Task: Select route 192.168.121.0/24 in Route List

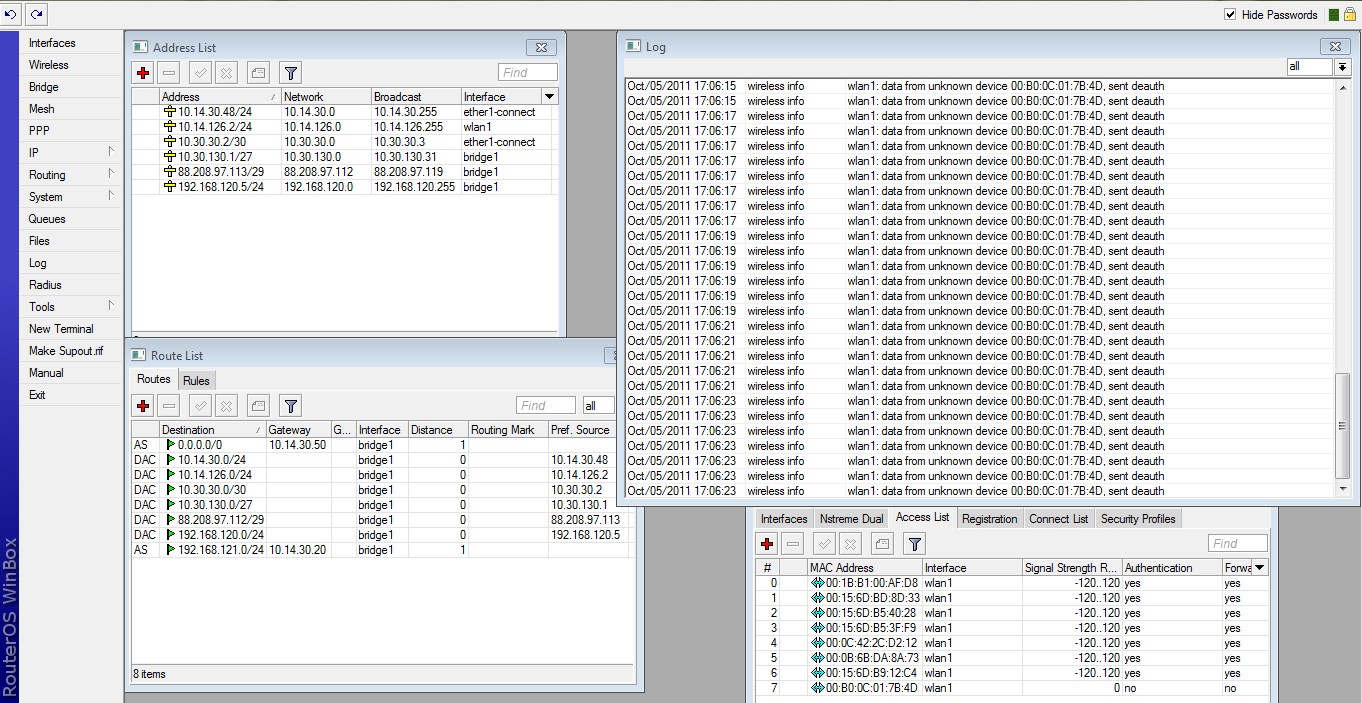Action: (x=382, y=550)
